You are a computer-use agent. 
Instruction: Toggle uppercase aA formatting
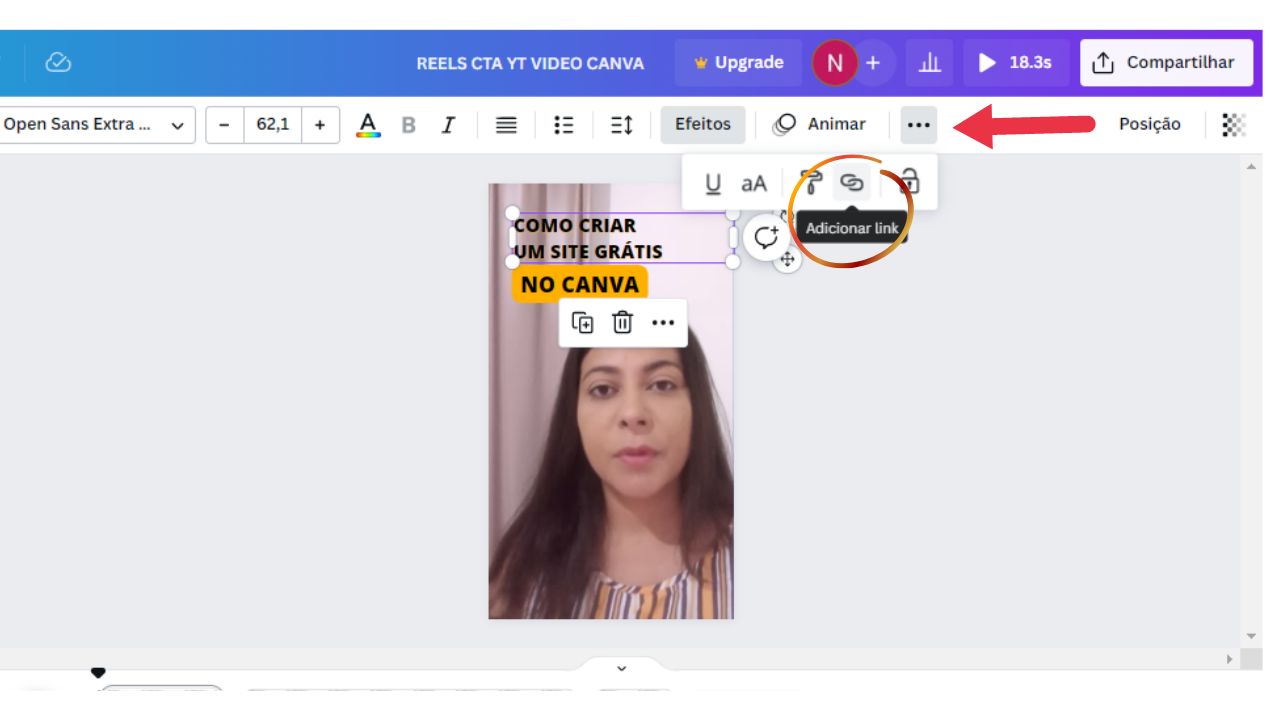pos(753,183)
